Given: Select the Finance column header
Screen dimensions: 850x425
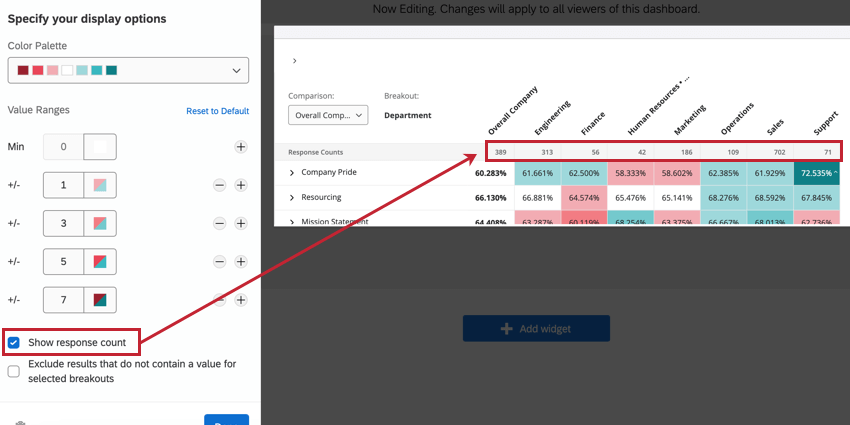Looking at the screenshot, I should pyautogui.click(x=593, y=123).
